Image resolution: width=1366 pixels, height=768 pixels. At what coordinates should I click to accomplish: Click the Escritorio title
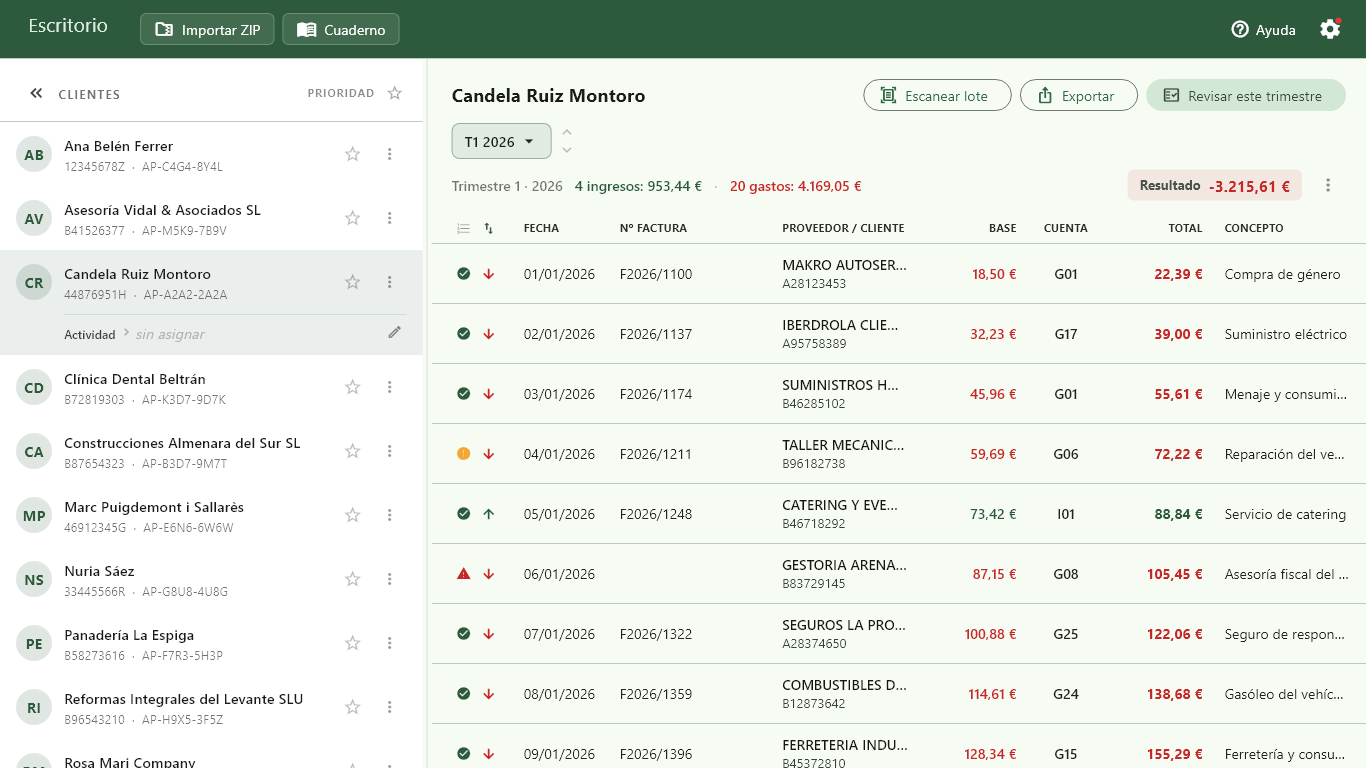pos(68,26)
